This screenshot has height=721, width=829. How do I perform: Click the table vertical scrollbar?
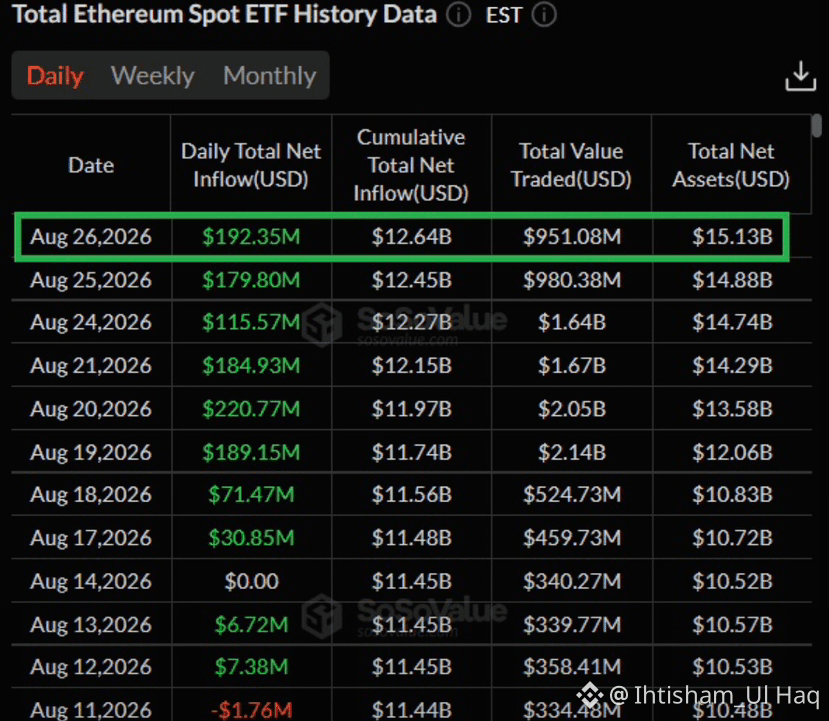(x=817, y=126)
